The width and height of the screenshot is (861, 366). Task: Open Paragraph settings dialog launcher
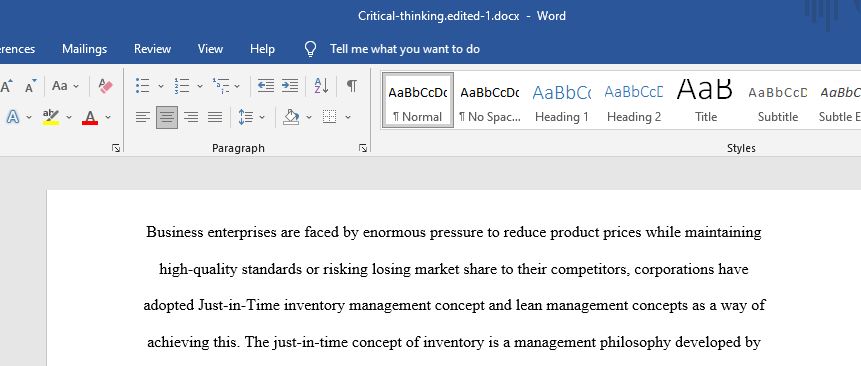point(363,148)
